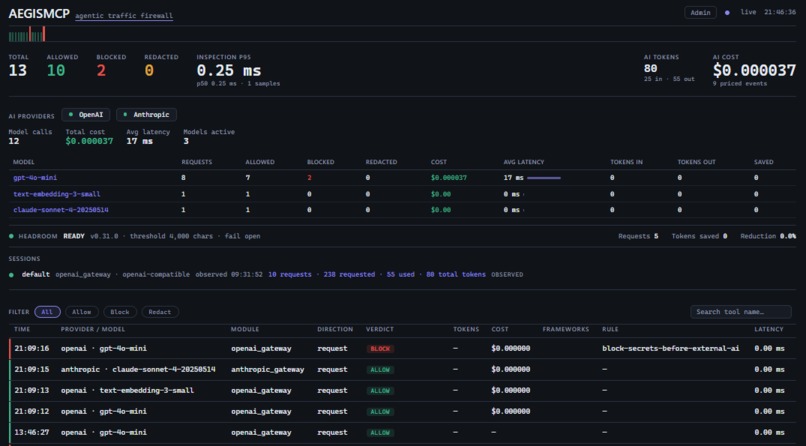Open the 21:09:15 anthropic event row
Screen dimensions: 806x446
pyautogui.click(x=402, y=369)
